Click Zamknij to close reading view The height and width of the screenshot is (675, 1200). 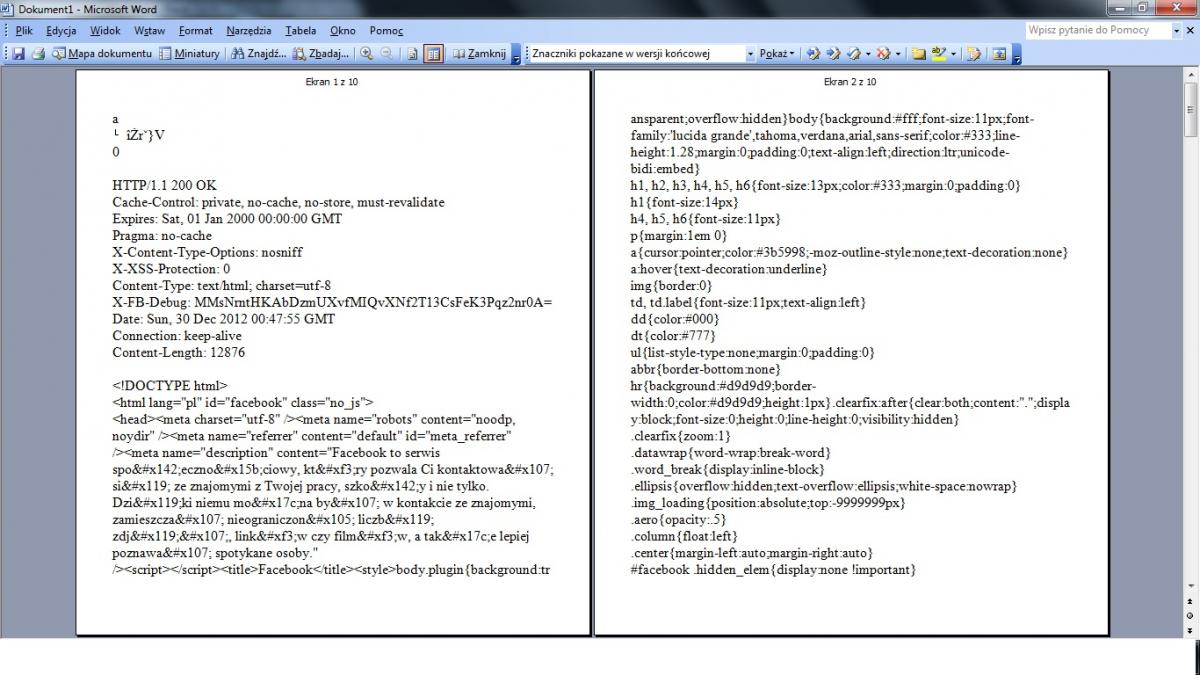[x=480, y=53]
